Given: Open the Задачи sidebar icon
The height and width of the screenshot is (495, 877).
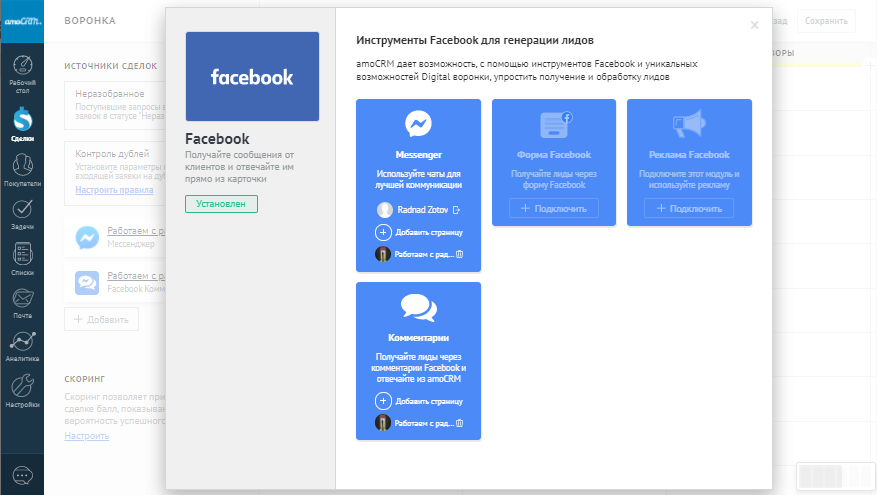Looking at the screenshot, I should (22, 209).
